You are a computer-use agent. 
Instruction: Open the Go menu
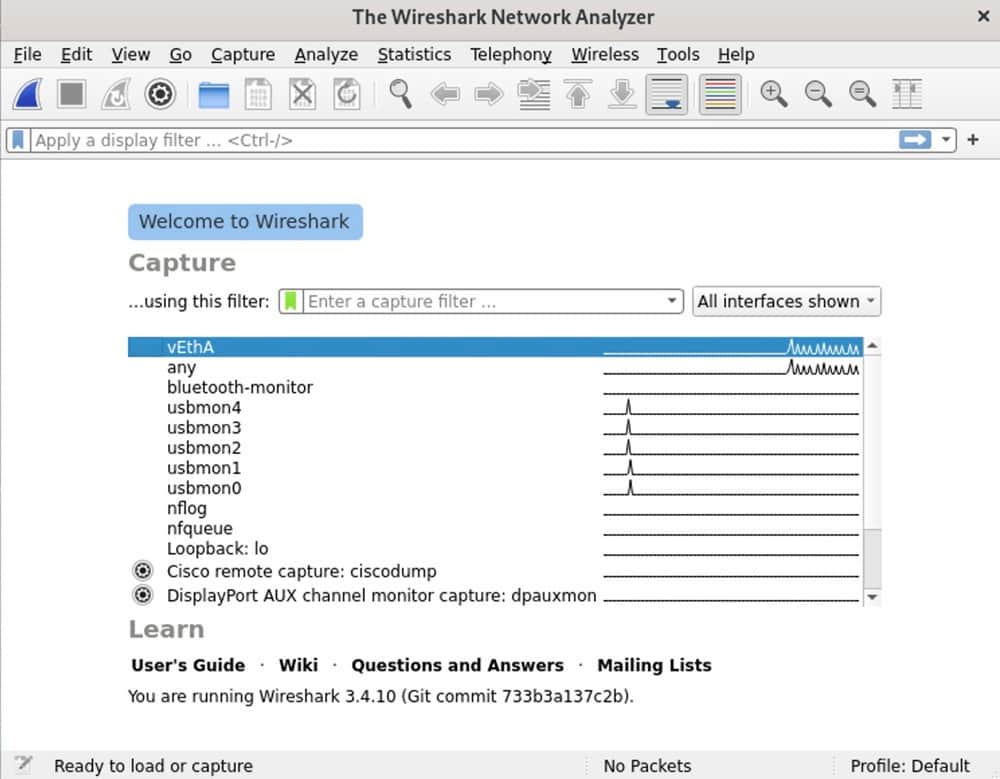click(180, 55)
